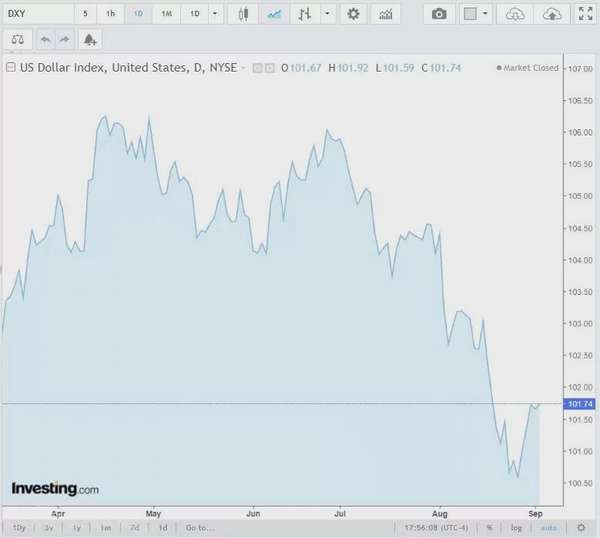Open the Go to... date dialog
This screenshot has width=600, height=538.
[x=201, y=528]
